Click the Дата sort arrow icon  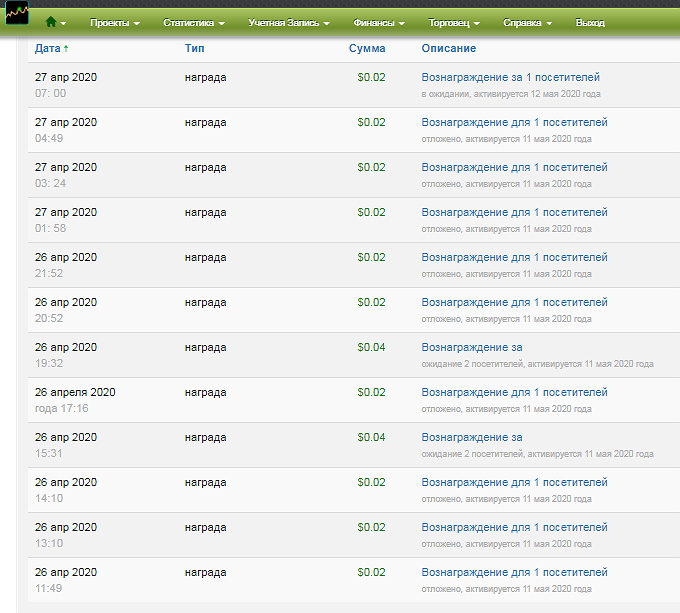(x=66, y=49)
